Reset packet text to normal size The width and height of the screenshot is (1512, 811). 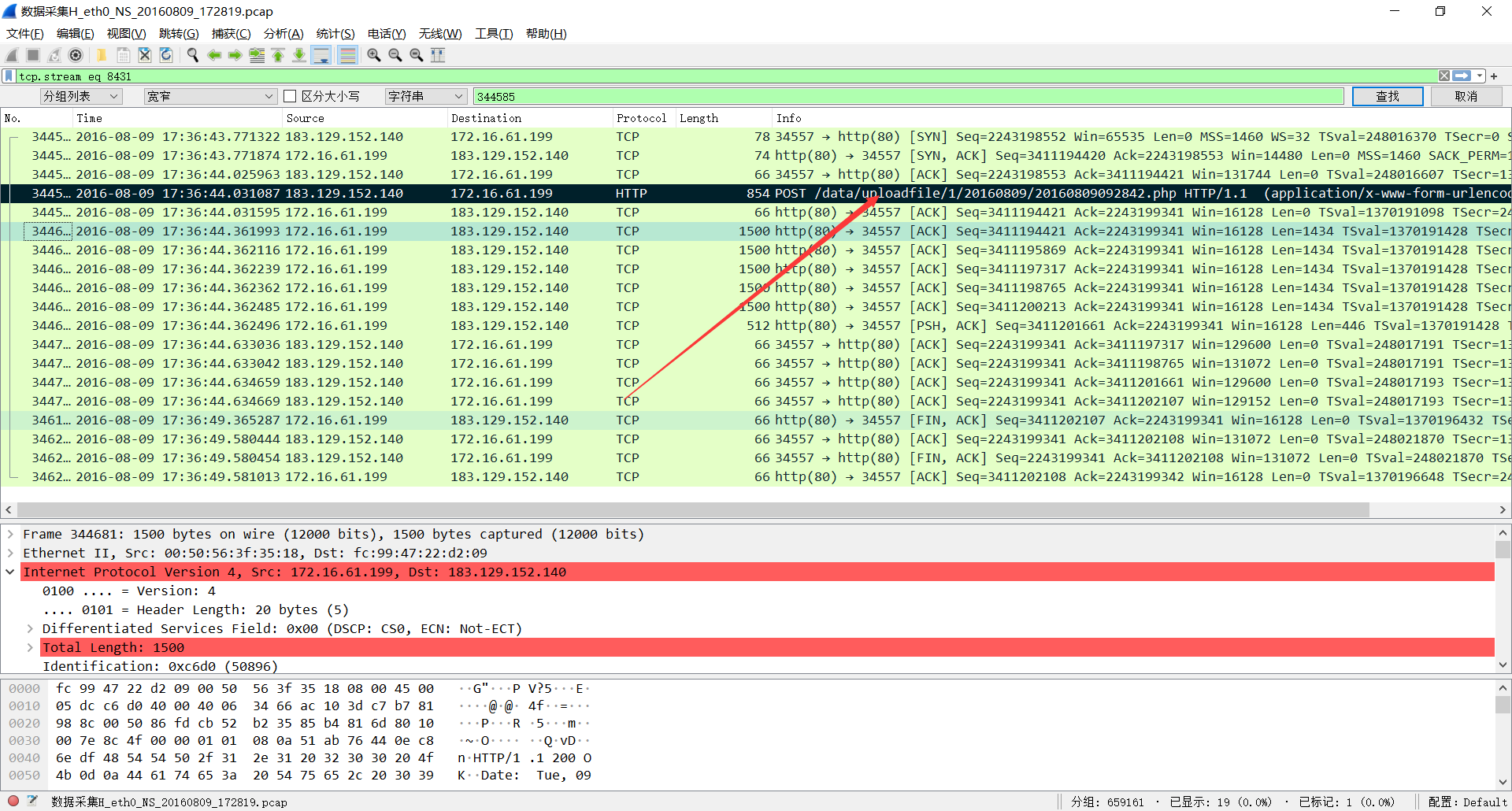[417, 55]
